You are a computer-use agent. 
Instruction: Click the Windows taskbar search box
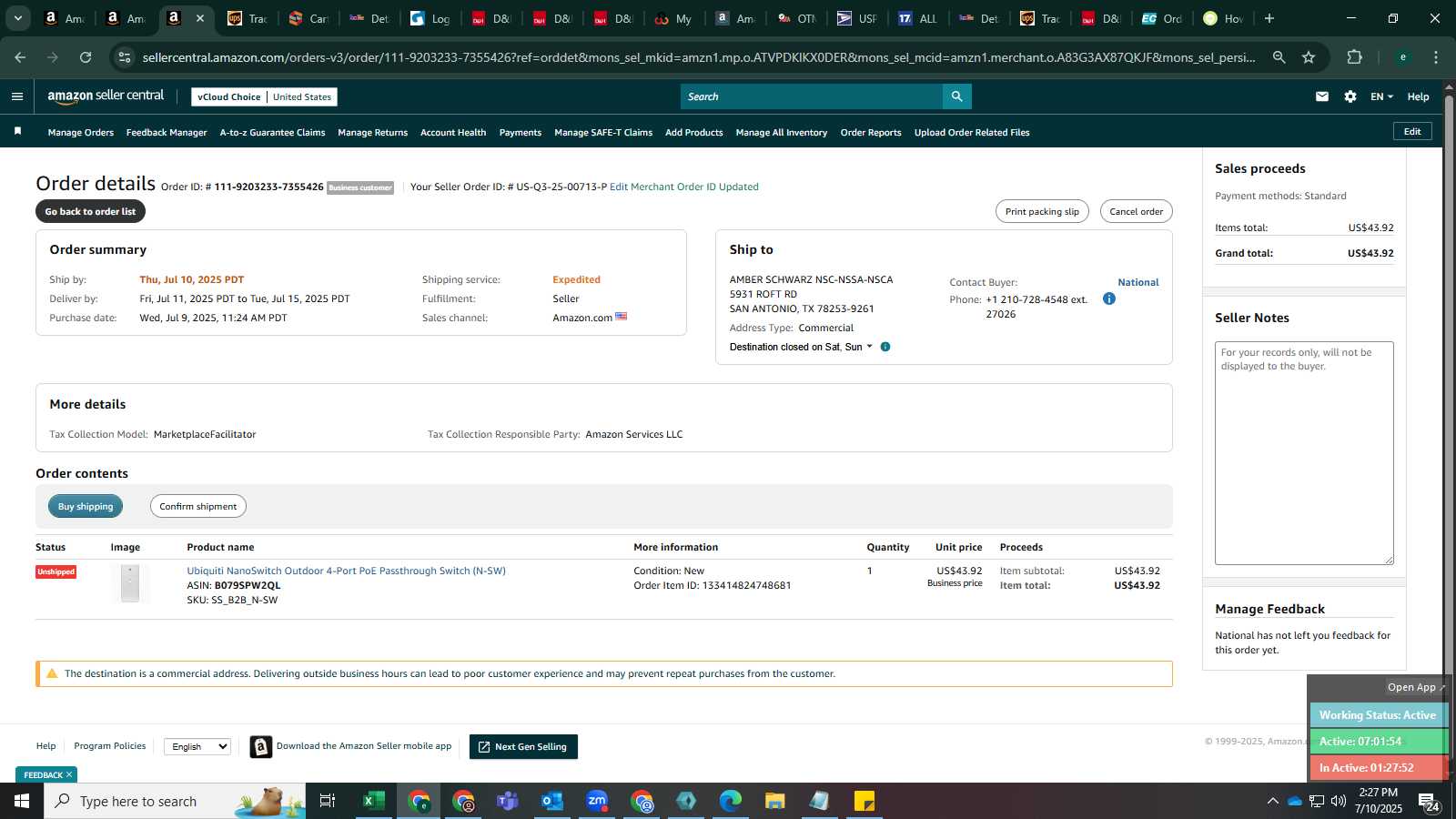[x=175, y=801]
